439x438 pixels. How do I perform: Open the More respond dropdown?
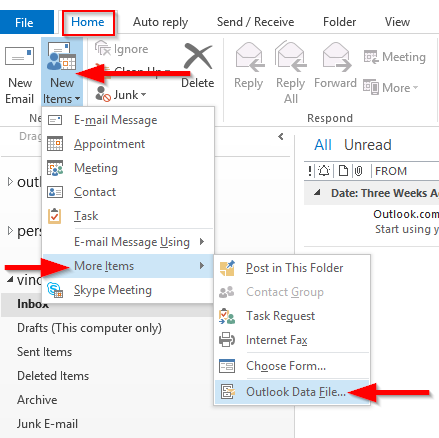pos(390,88)
